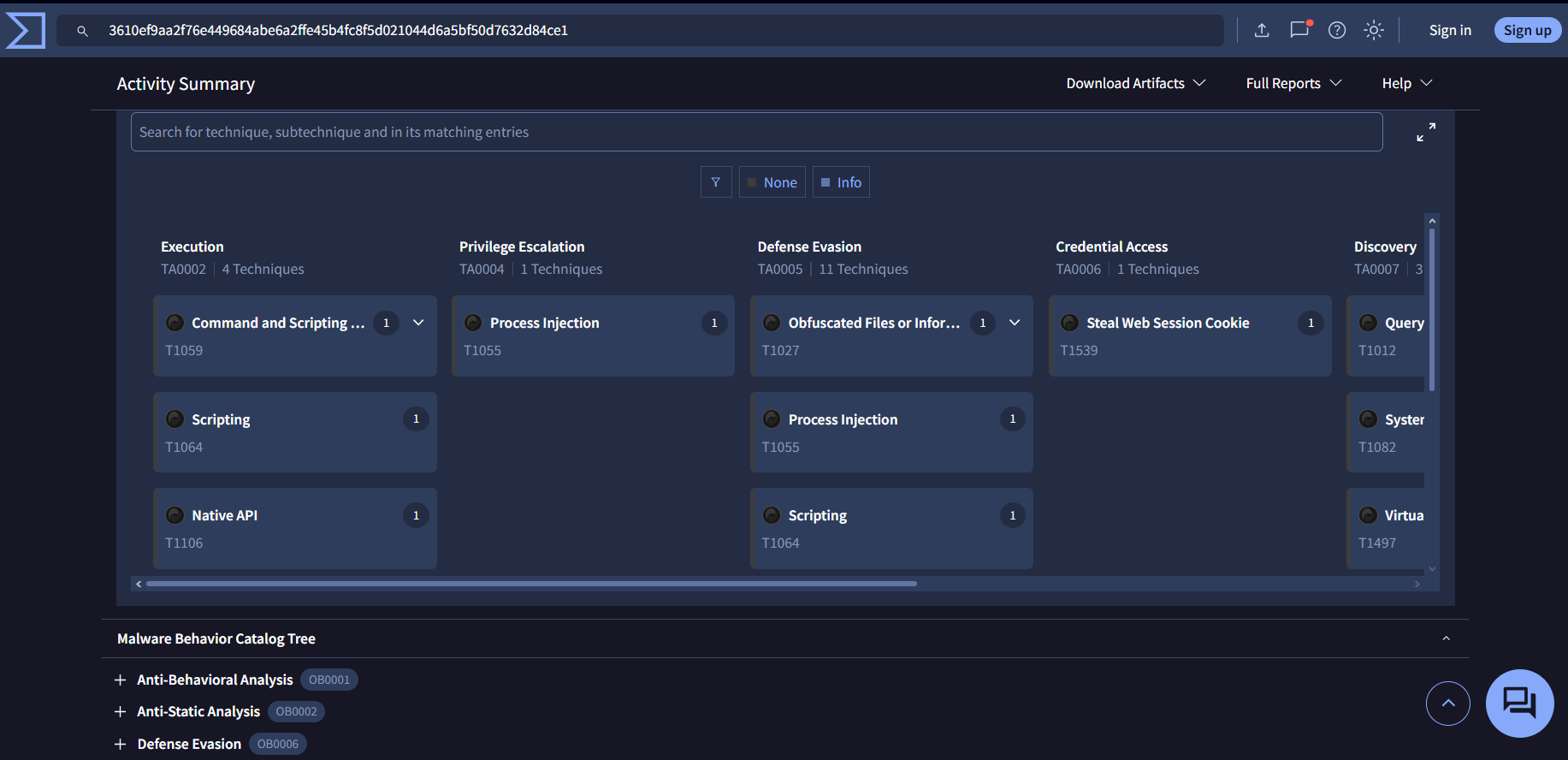
Task: Expand the Anti-Behavioral Analysis node
Action: click(x=121, y=680)
